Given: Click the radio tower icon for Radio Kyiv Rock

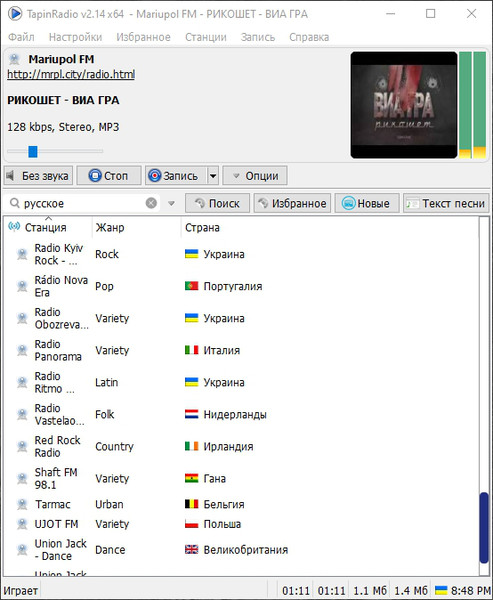Looking at the screenshot, I should click(x=22, y=254).
